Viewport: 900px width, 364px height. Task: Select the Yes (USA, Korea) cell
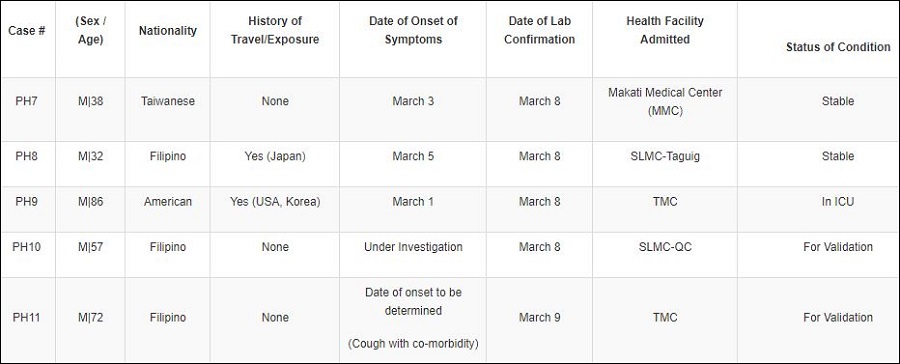[x=275, y=202]
